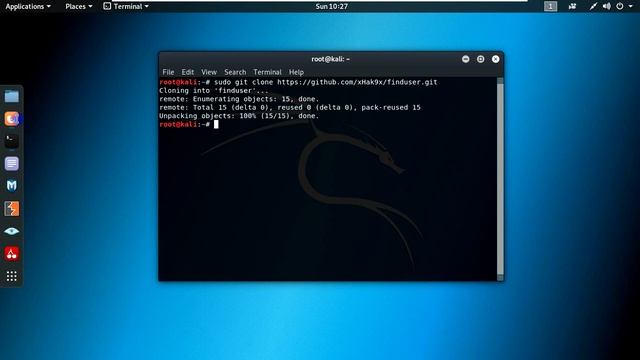The image size is (640, 360).
Task: Show all applications grid
Action: pyautogui.click(x=11, y=276)
